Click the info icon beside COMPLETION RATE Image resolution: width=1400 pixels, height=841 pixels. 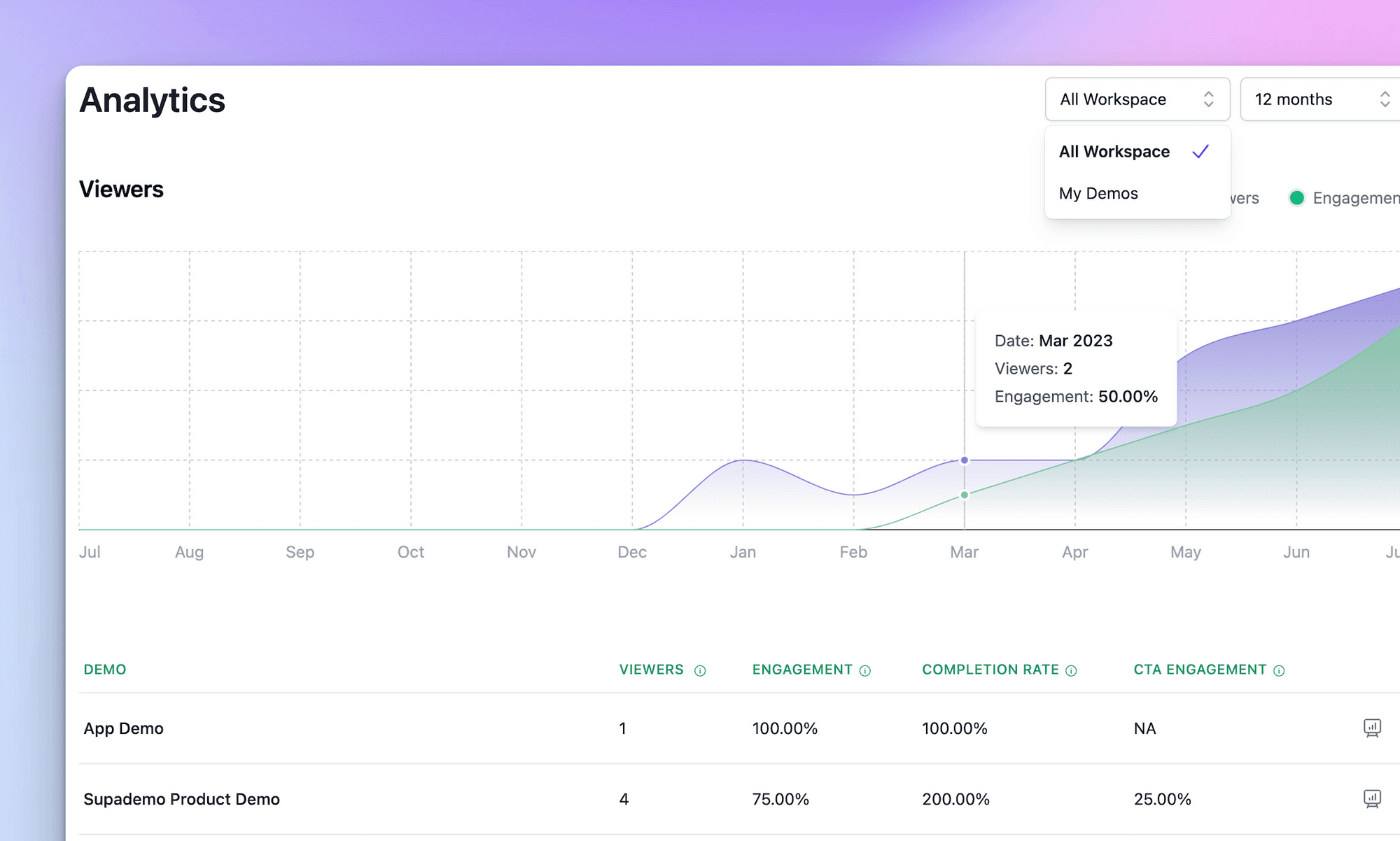(1070, 670)
